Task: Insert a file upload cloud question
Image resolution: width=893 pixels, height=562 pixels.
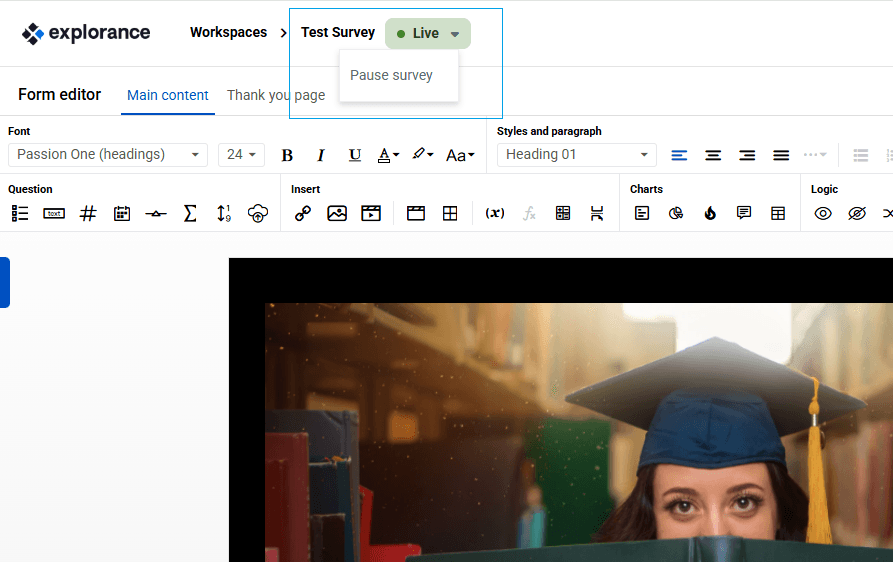Action: coord(257,214)
